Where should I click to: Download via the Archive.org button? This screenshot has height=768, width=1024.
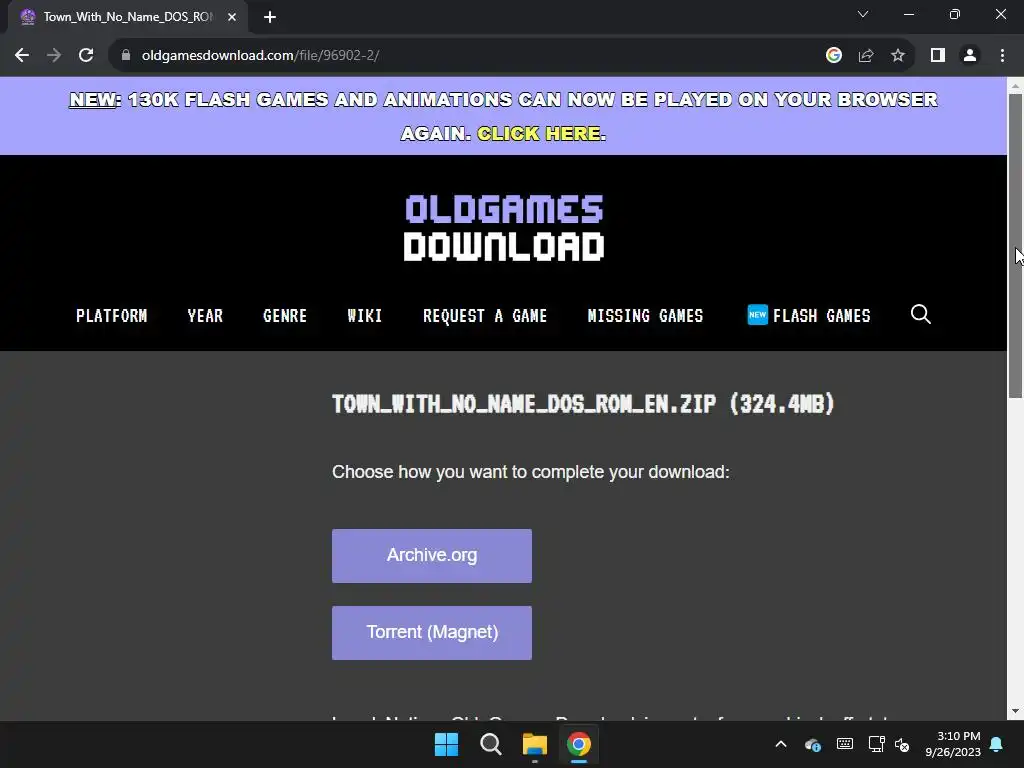coord(432,556)
